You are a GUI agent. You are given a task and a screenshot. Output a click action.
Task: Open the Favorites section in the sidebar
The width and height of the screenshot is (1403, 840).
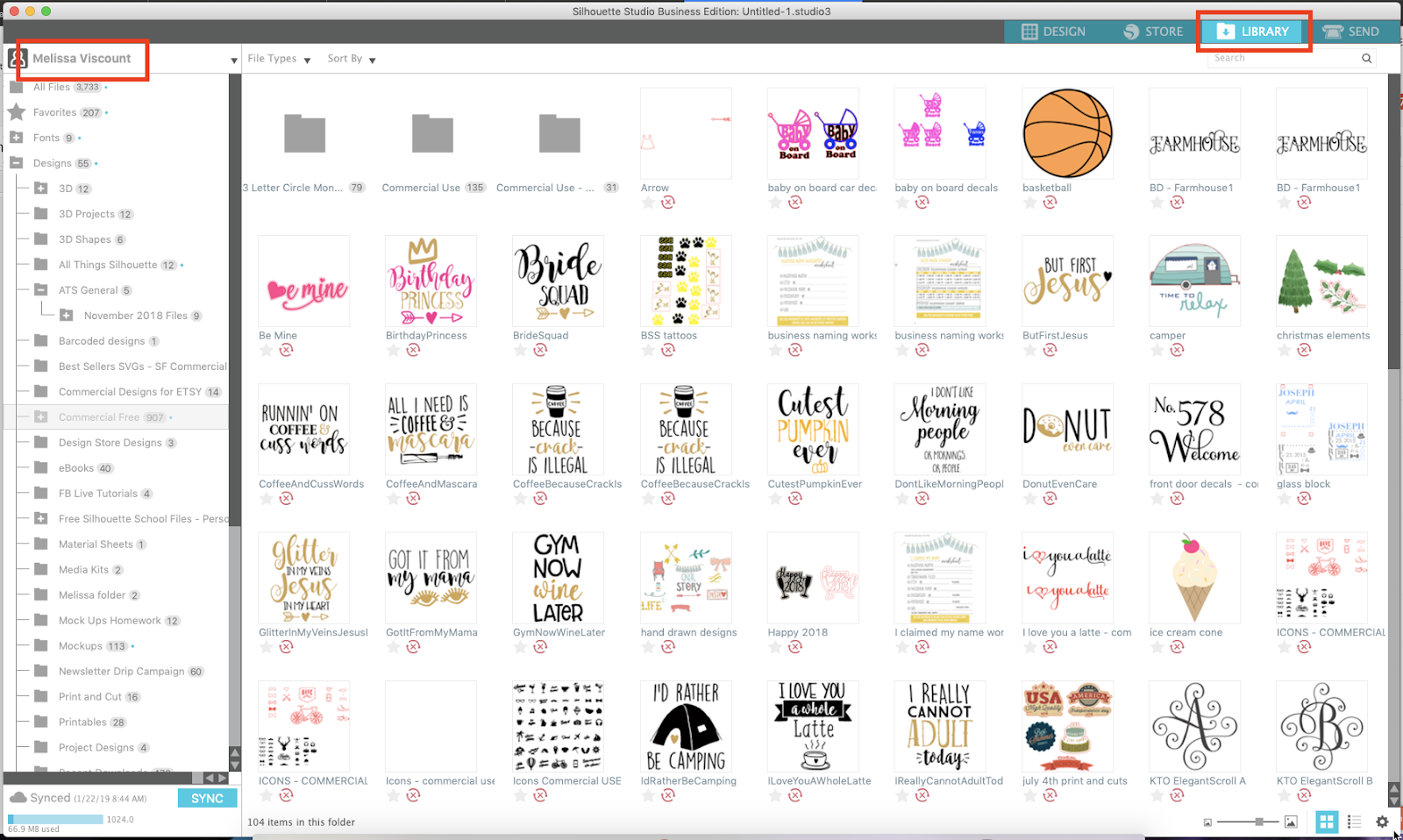pyautogui.click(x=58, y=112)
